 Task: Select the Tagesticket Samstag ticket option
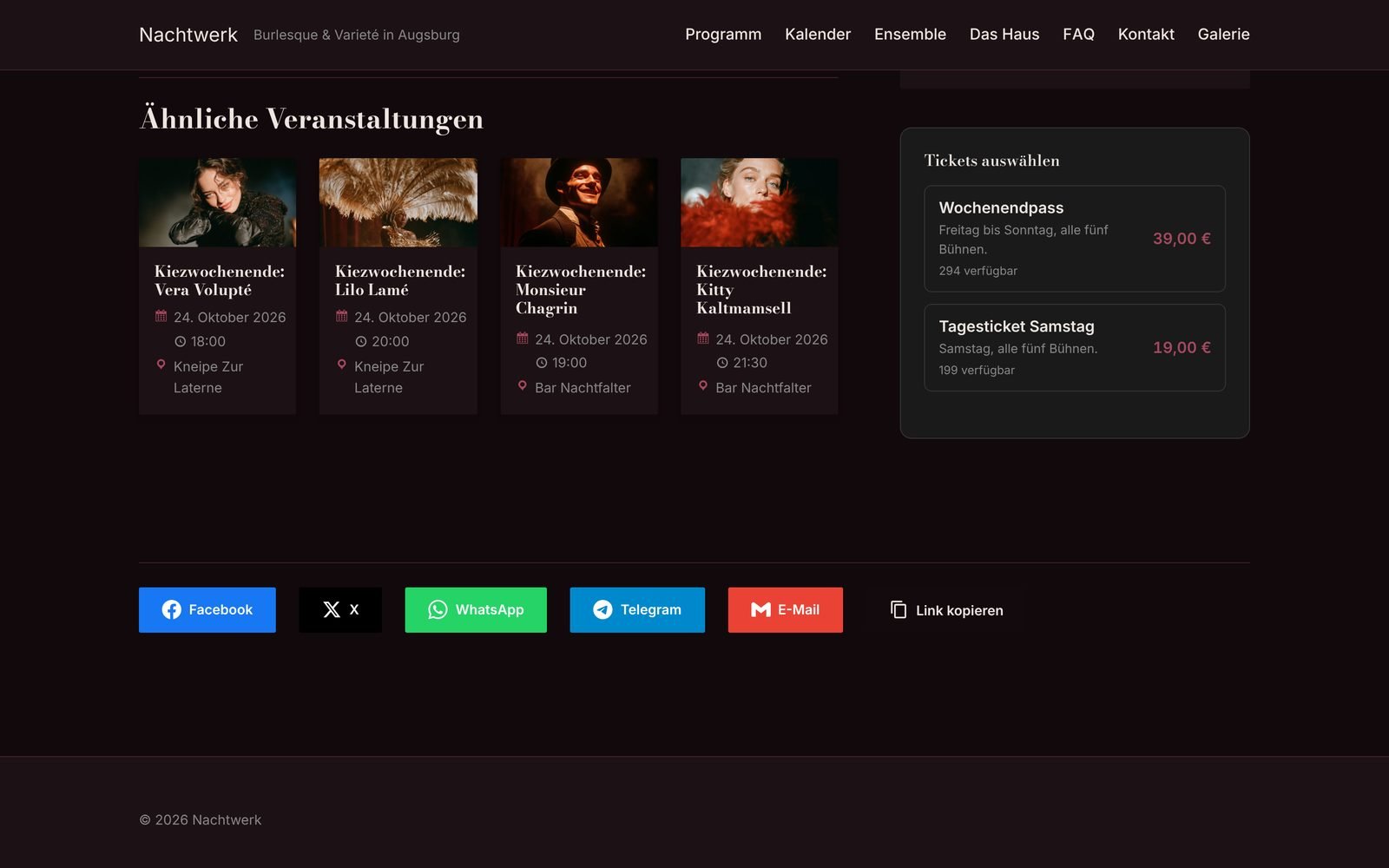[1075, 347]
